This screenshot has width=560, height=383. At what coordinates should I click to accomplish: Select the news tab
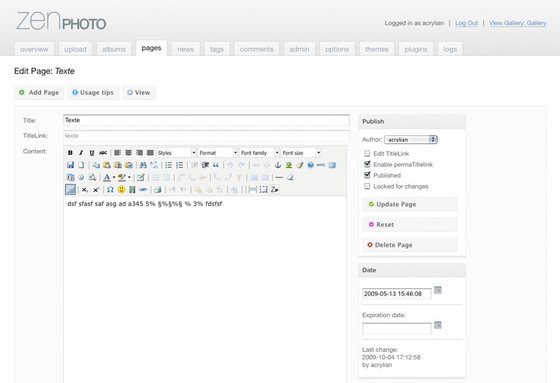tap(186, 49)
